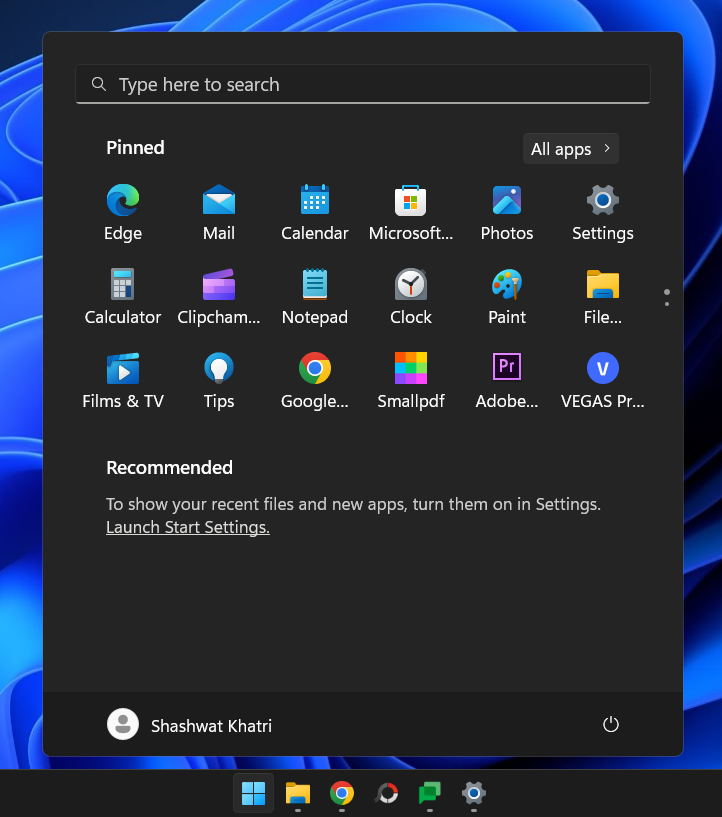Open the VEGAS Pro app
The image size is (722, 817).
point(603,381)
